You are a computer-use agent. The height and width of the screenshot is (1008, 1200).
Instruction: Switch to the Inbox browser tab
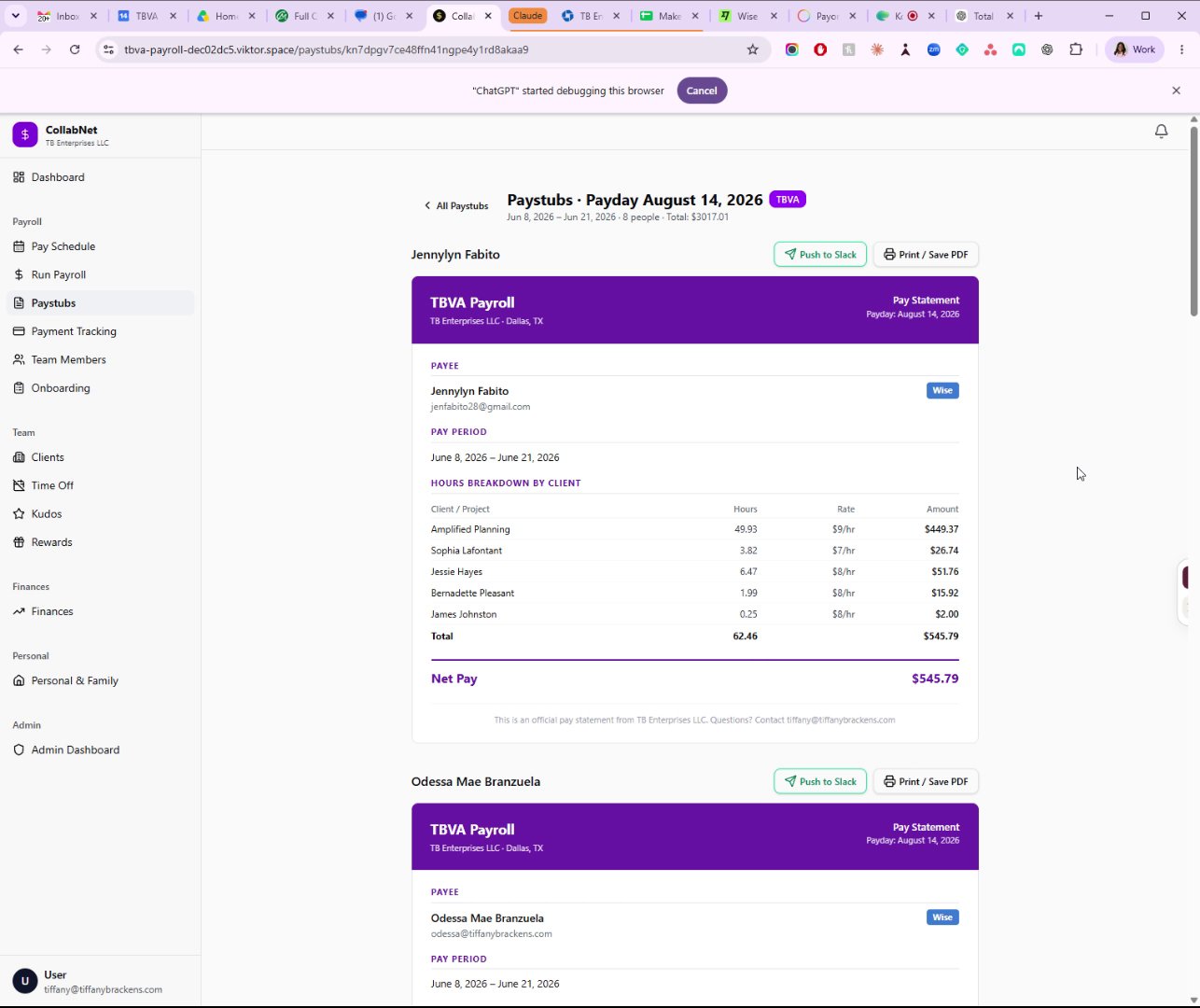coord(67,16)
